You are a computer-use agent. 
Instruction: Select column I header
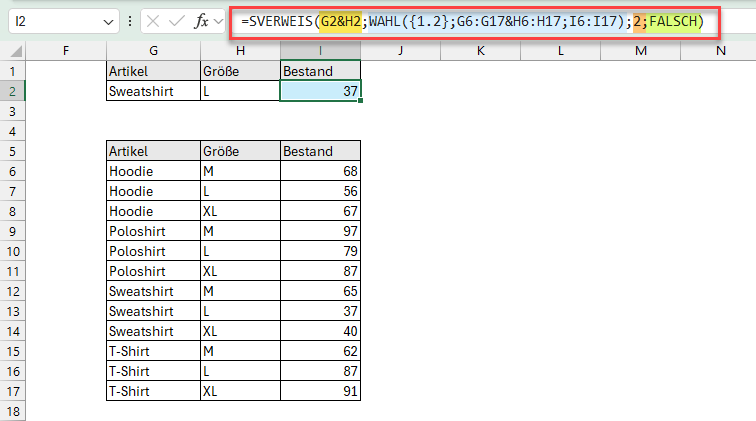click(321, 49)
